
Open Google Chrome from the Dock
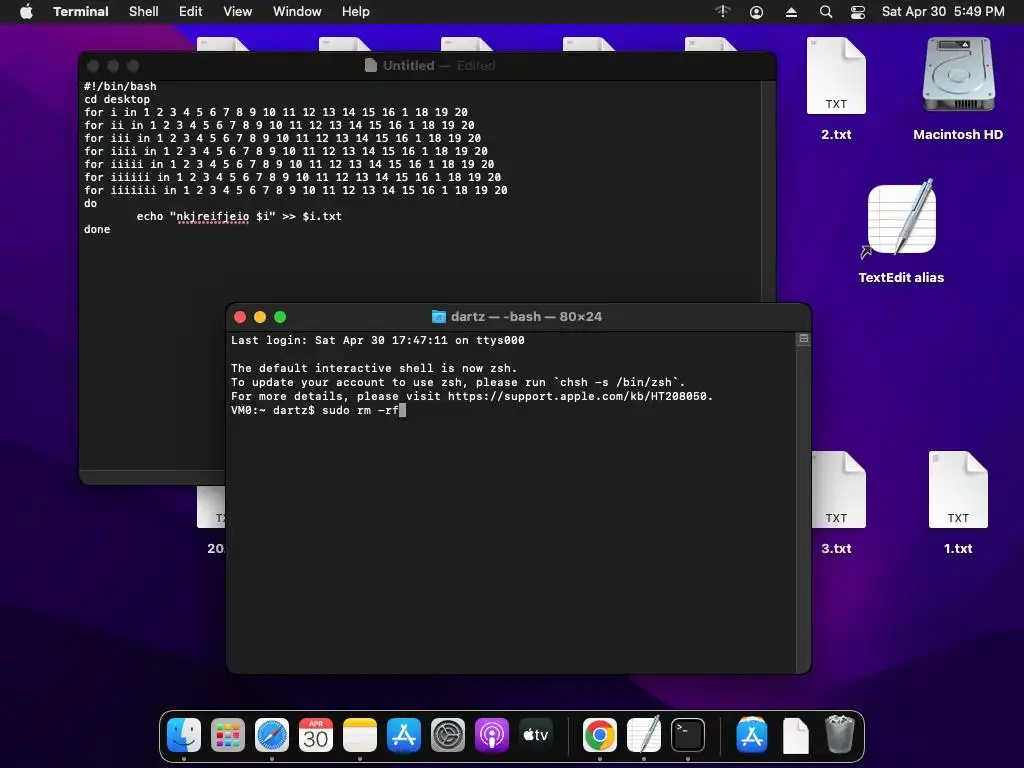click(600, 735)
